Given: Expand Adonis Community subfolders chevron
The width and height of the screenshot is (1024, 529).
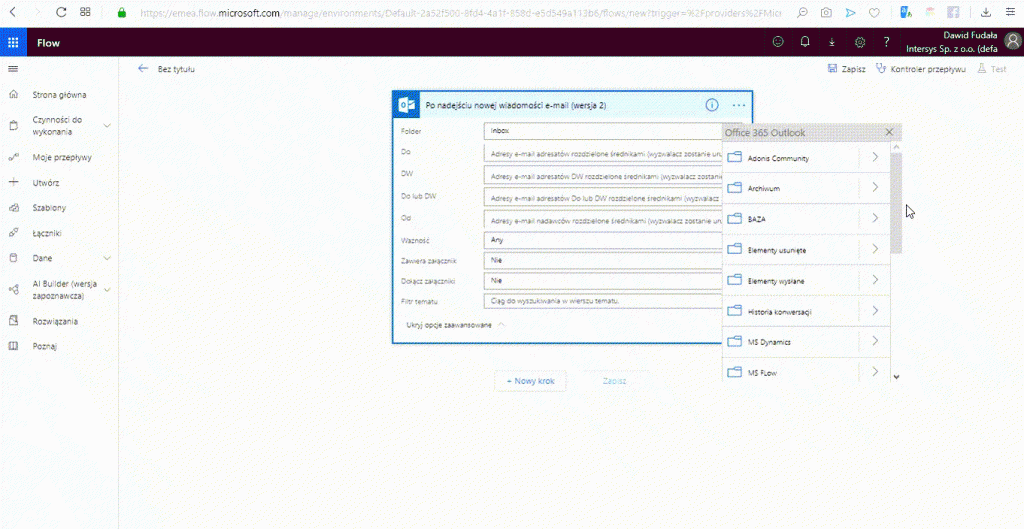Looking at the screenshot, I should tap(875, 157).
